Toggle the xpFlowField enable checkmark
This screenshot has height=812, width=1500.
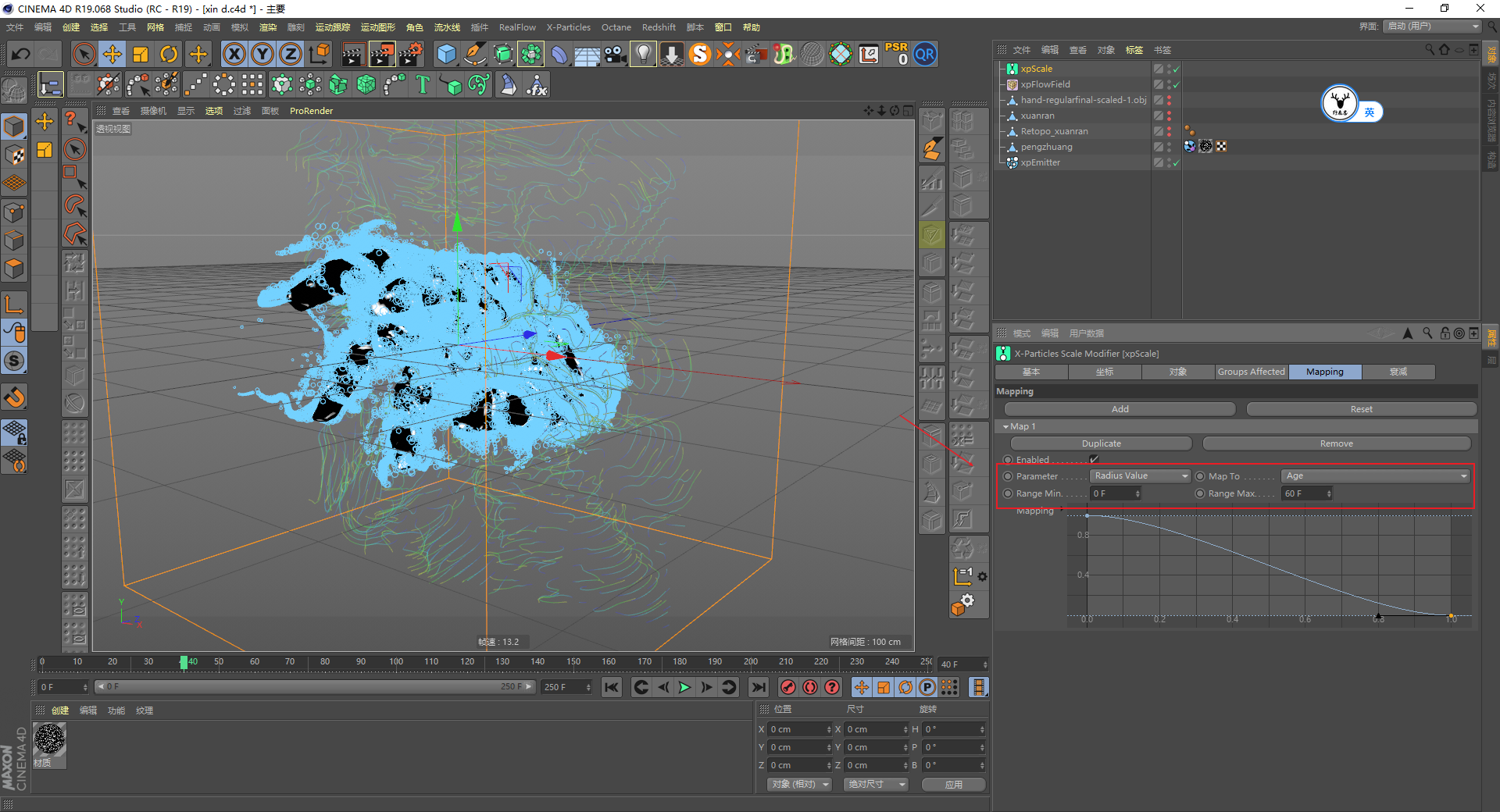(1176, 84)
